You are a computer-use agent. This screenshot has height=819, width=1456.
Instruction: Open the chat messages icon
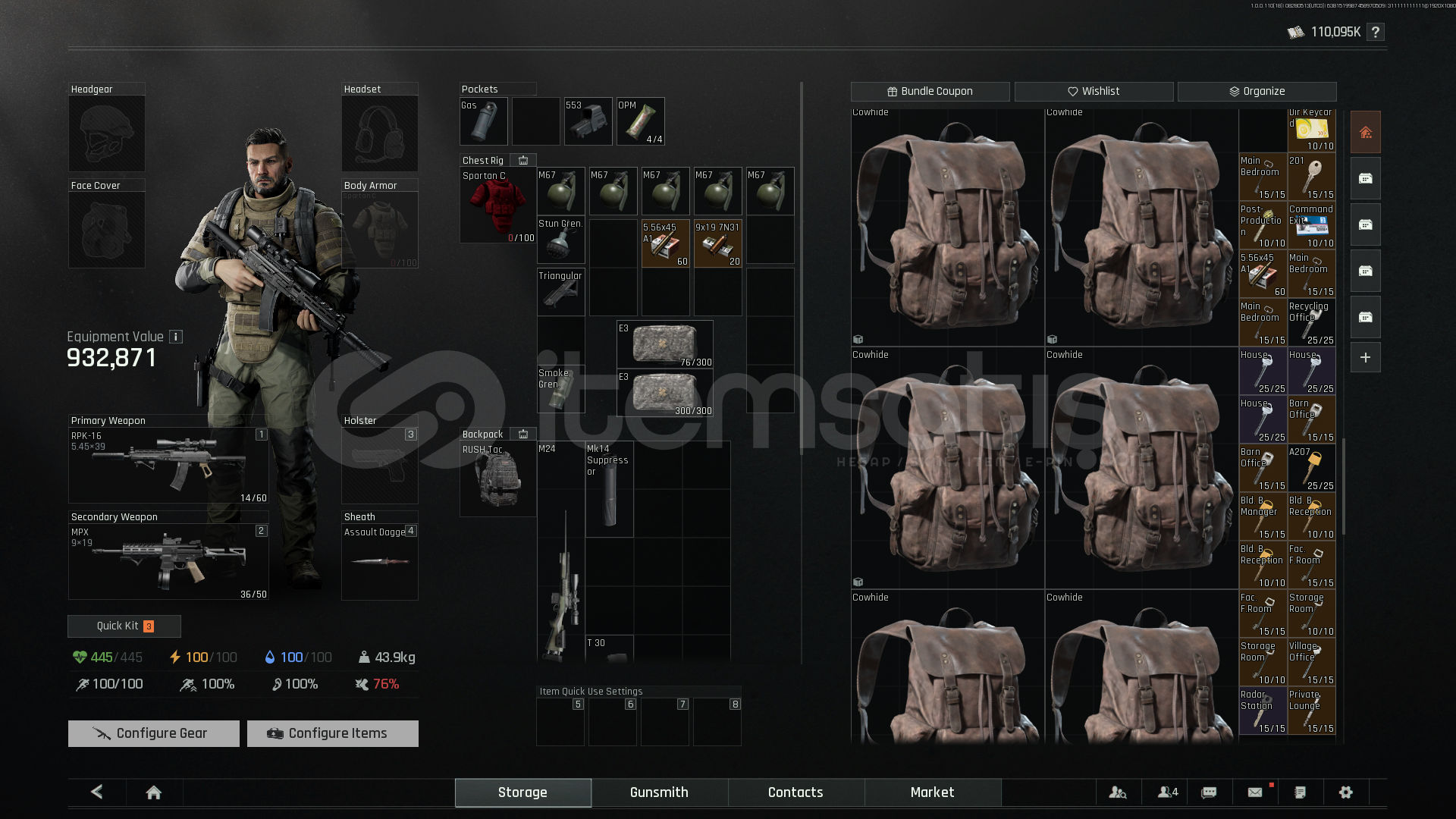pos(1209,792)
